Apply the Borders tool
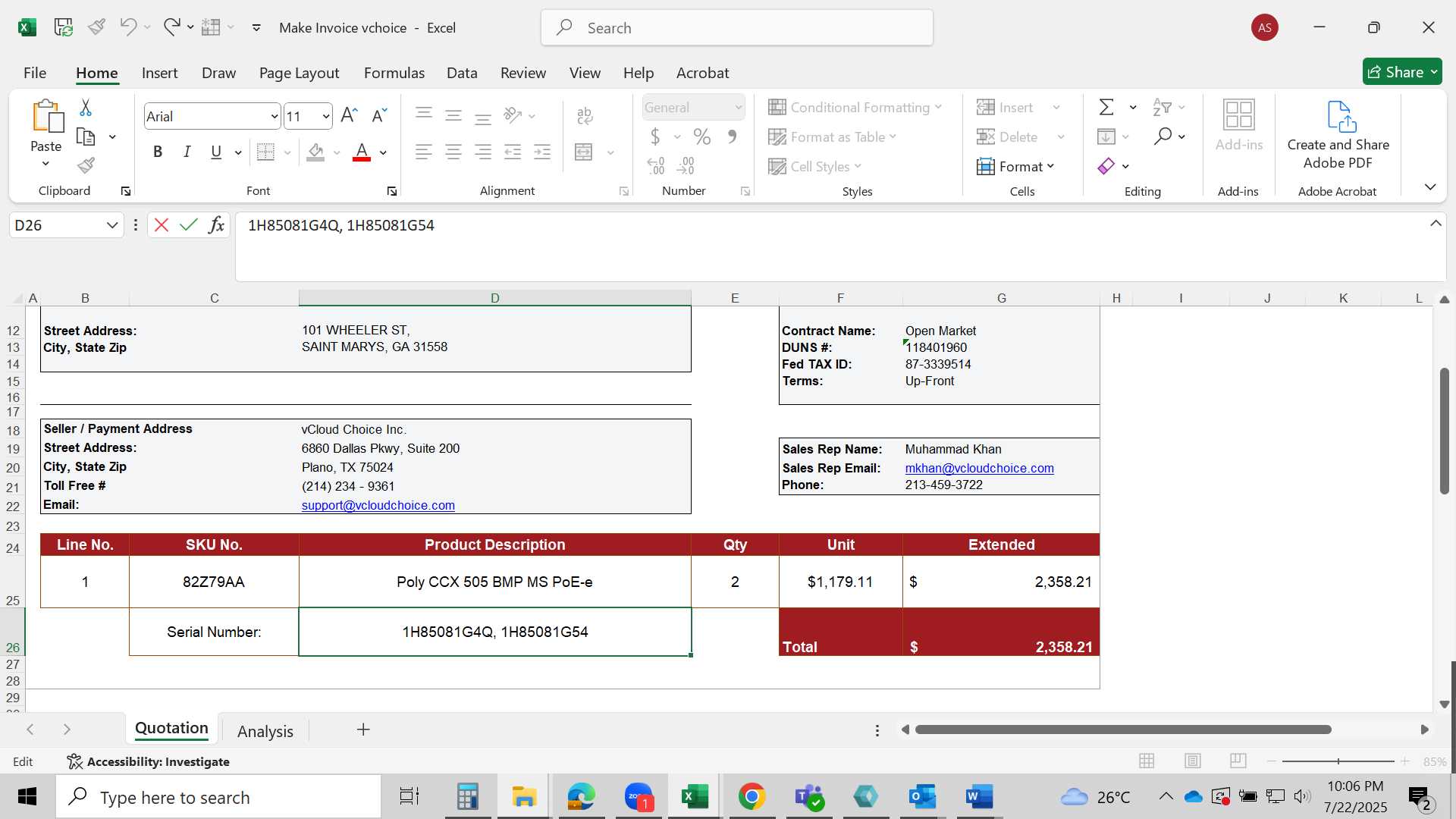 [265, 152]
